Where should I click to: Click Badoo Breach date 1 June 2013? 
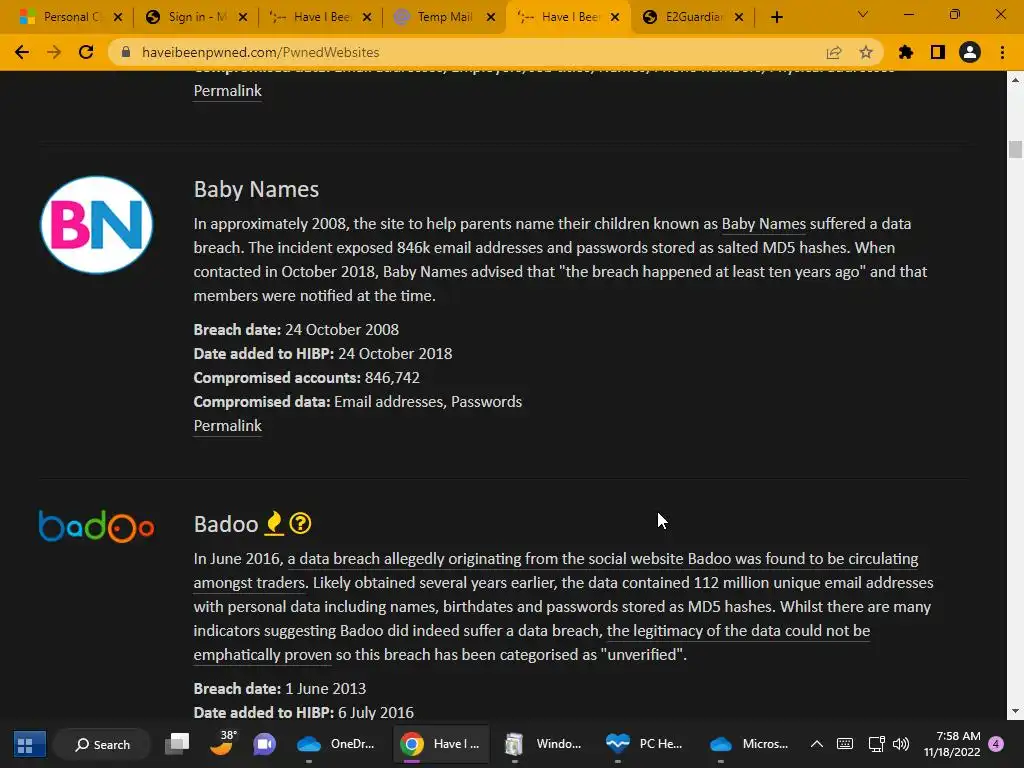(x=280, y=689)
